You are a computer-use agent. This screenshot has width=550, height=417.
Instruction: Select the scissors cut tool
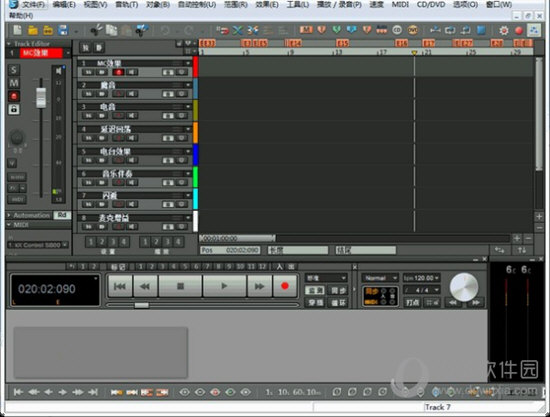[96, 31]
